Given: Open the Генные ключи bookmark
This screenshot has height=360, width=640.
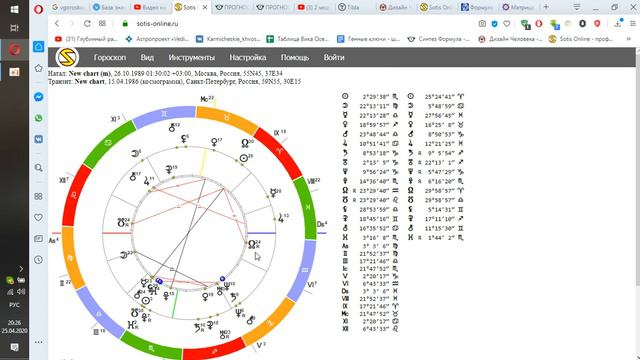Looking at the screenshot, I should [x=369, y=39].
